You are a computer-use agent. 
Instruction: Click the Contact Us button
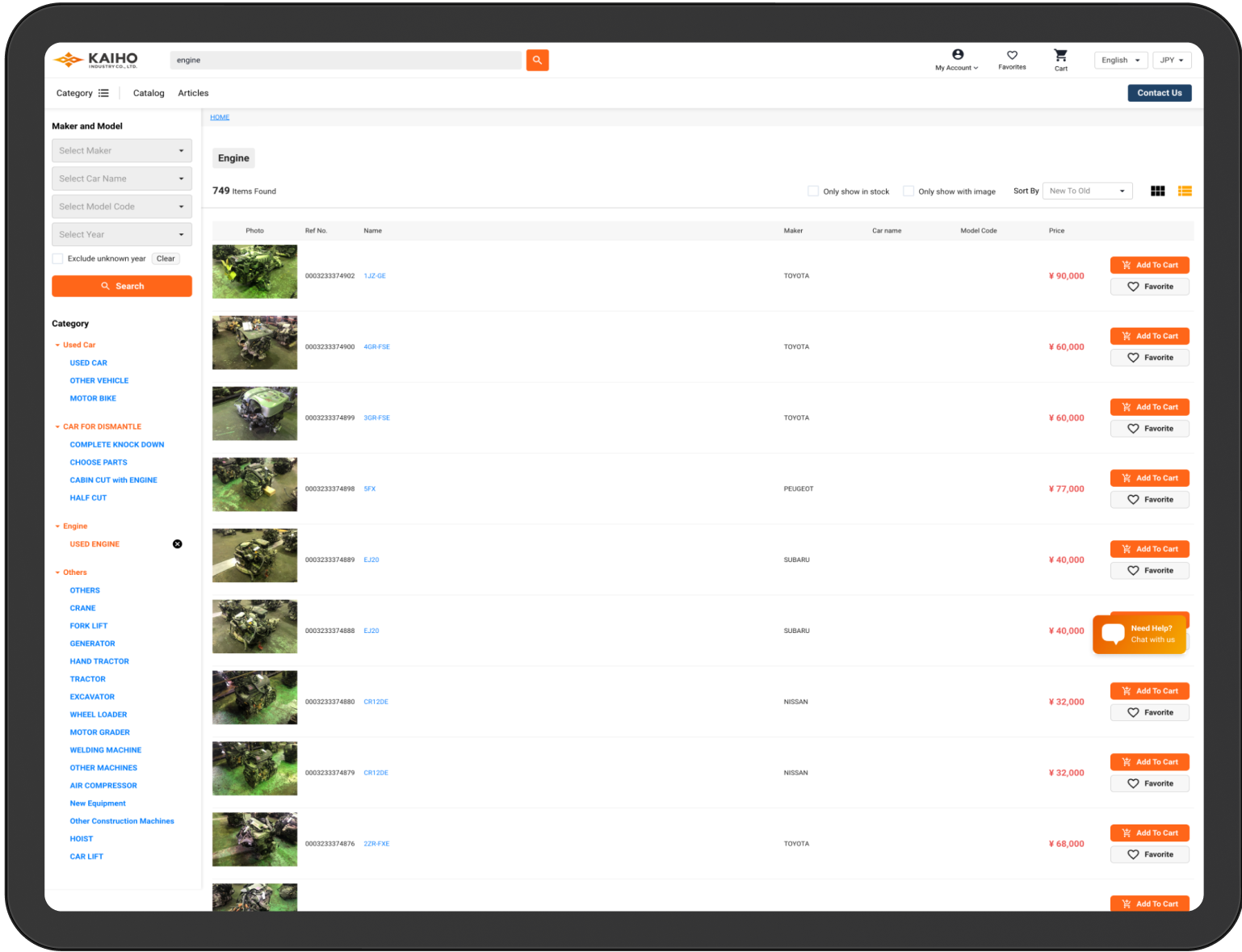pos(1160,93)
